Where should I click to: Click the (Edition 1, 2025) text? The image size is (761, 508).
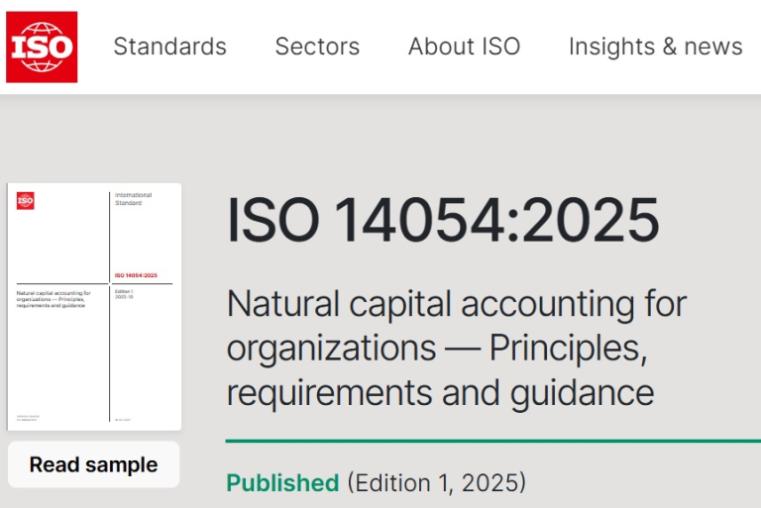tap(436, 483)
